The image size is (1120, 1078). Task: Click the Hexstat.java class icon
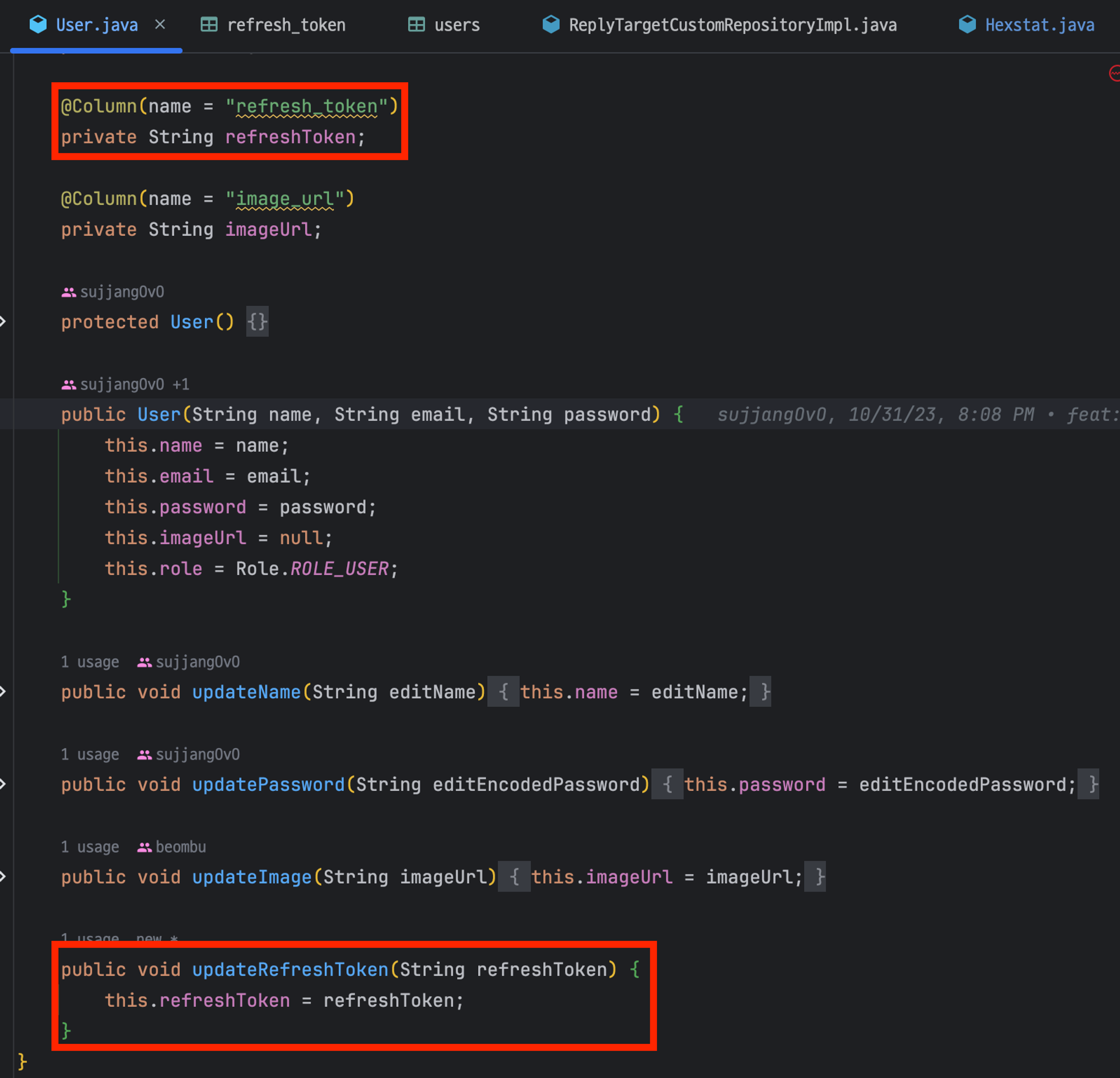pyautogui.click(x=967, y=25)
